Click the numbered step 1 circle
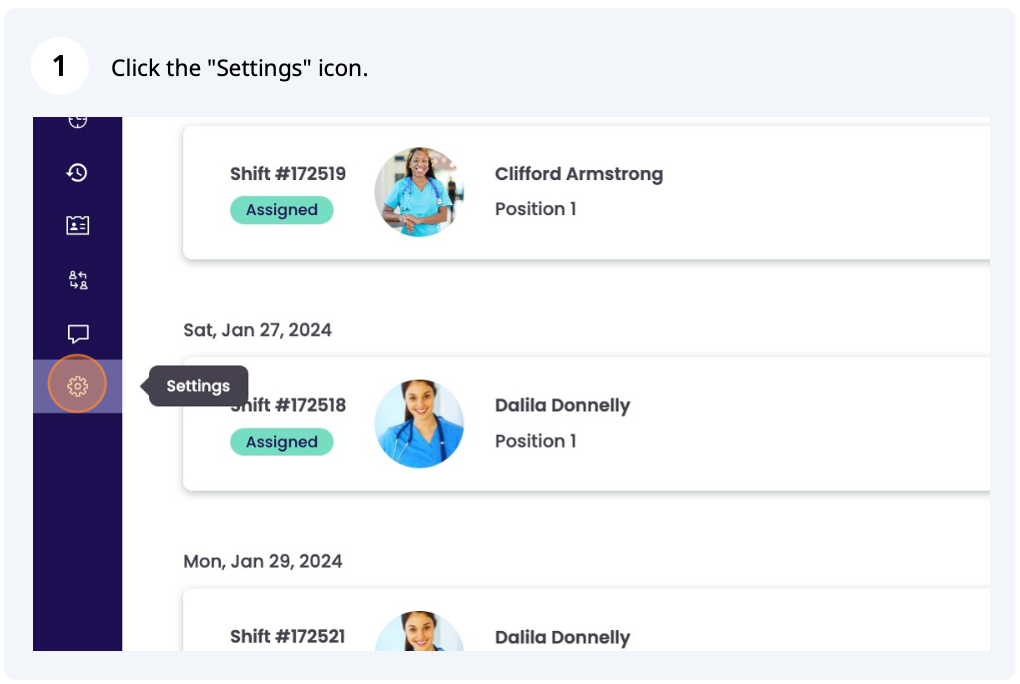1020x684 pixels. [60, 65]
